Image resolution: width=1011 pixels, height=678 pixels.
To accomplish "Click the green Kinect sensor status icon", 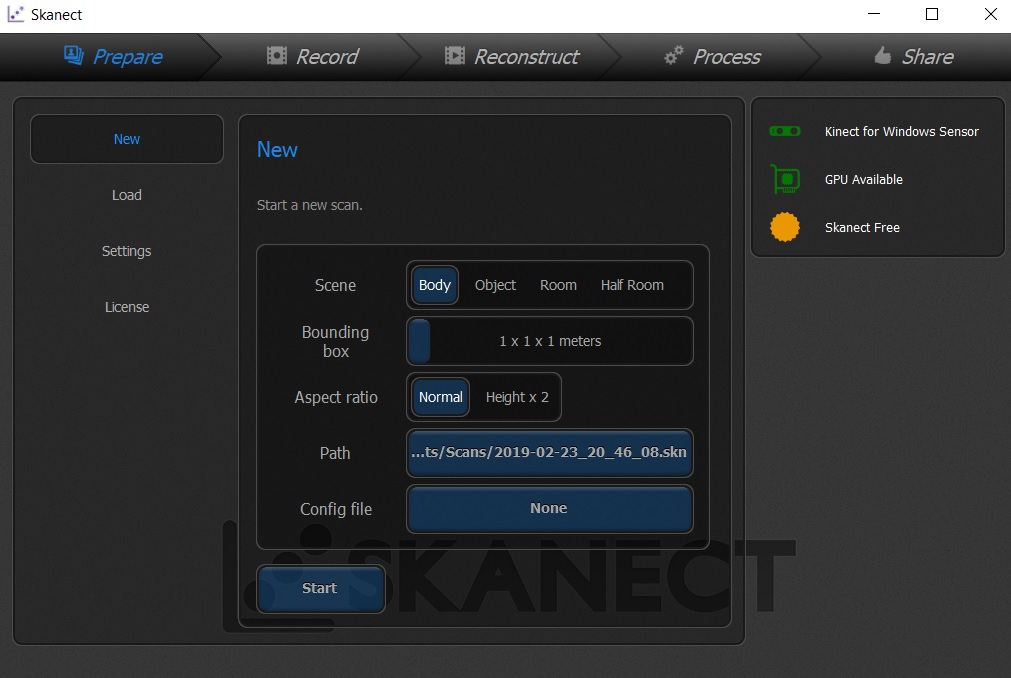I will (785, 131).
